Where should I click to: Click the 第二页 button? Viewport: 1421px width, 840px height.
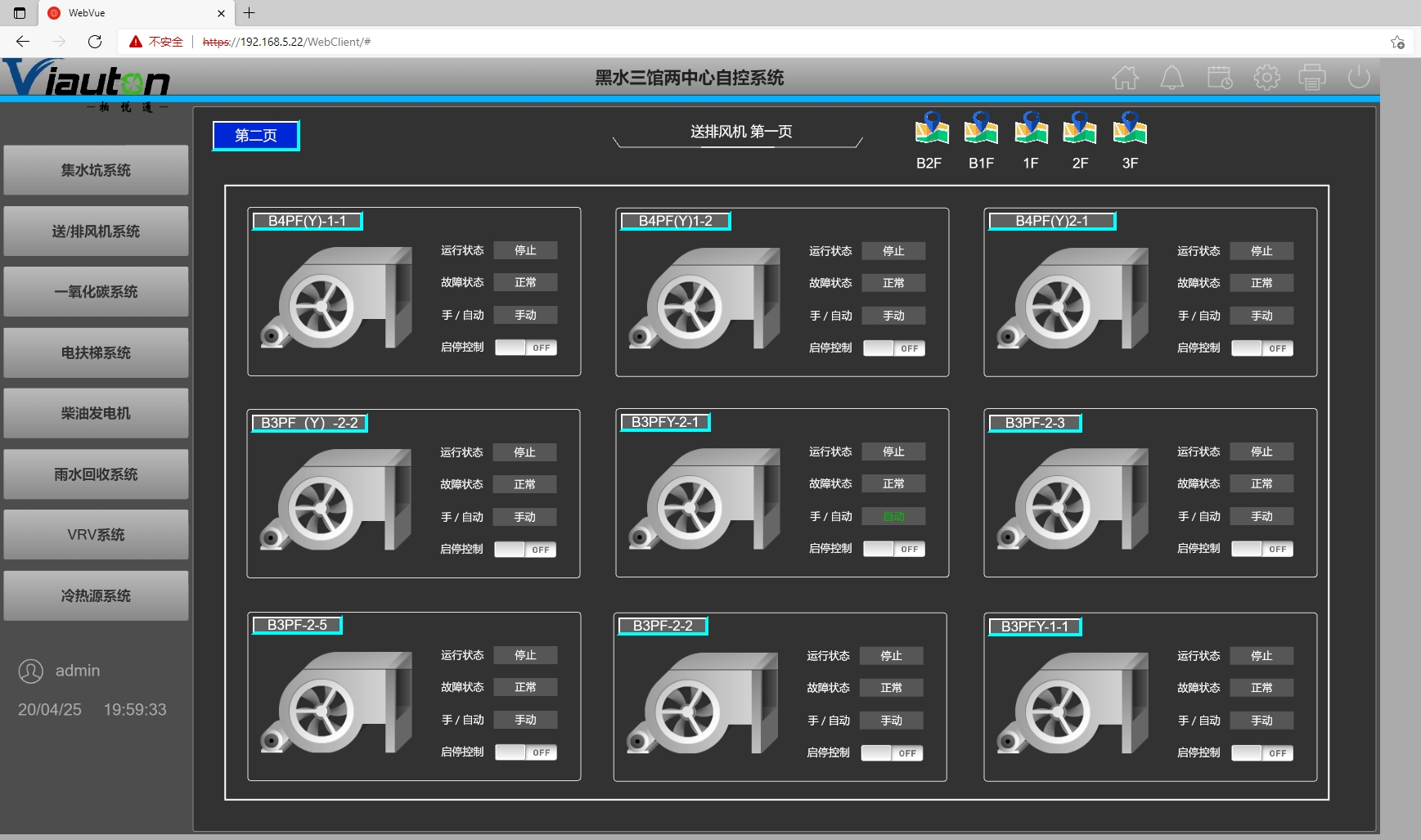click(x=256, y=136)
